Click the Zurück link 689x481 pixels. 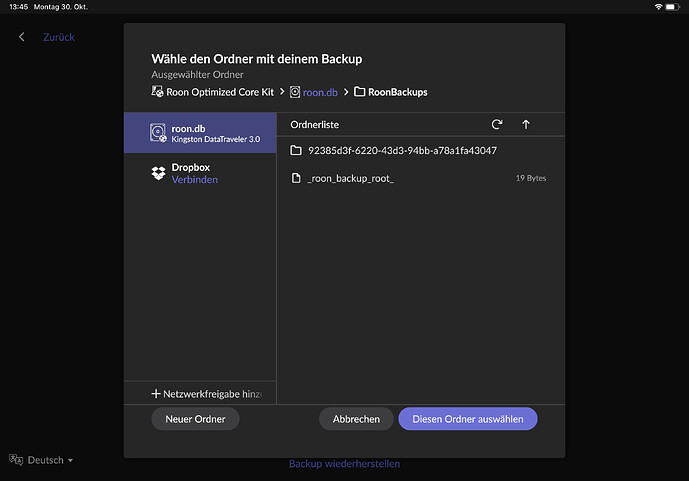pyautogui.click(x=58, y=37)
